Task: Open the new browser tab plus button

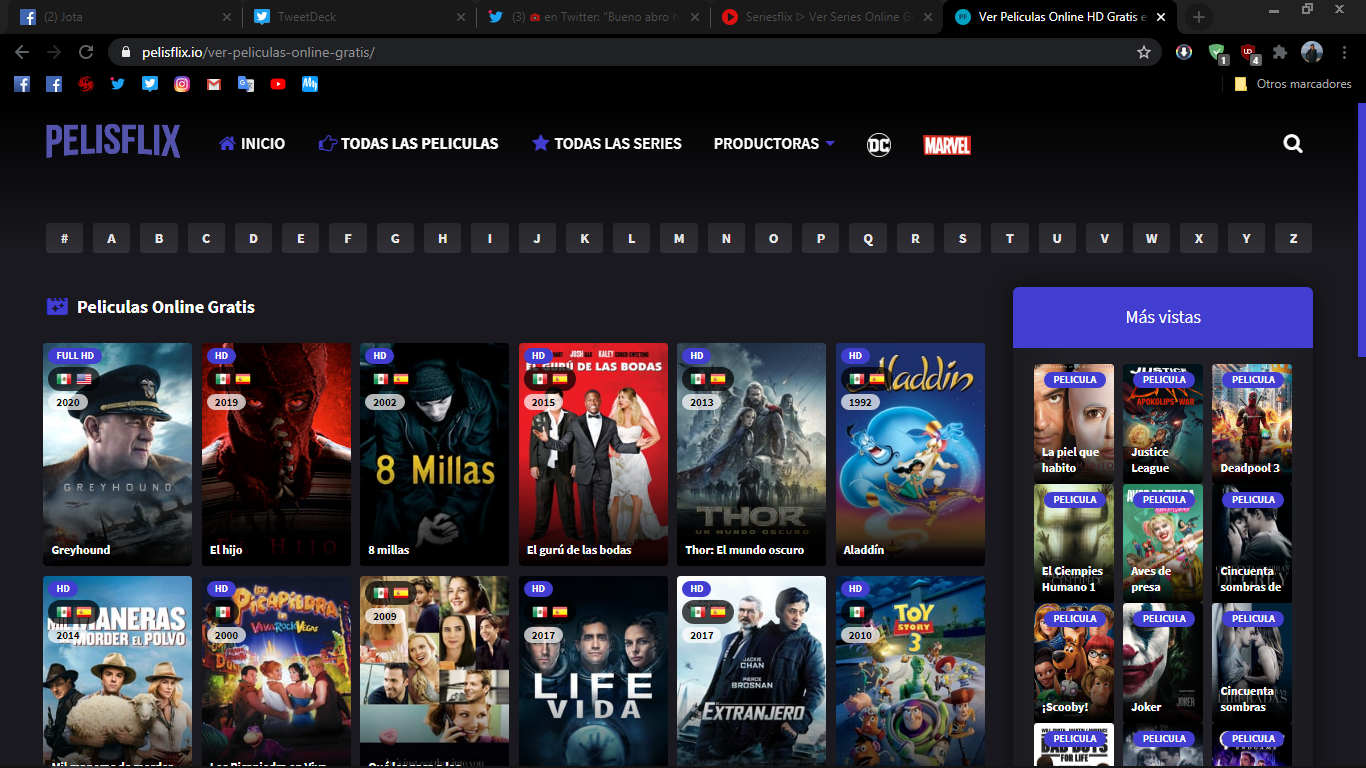Action: pyautogui.click(x=1199, y=17)
